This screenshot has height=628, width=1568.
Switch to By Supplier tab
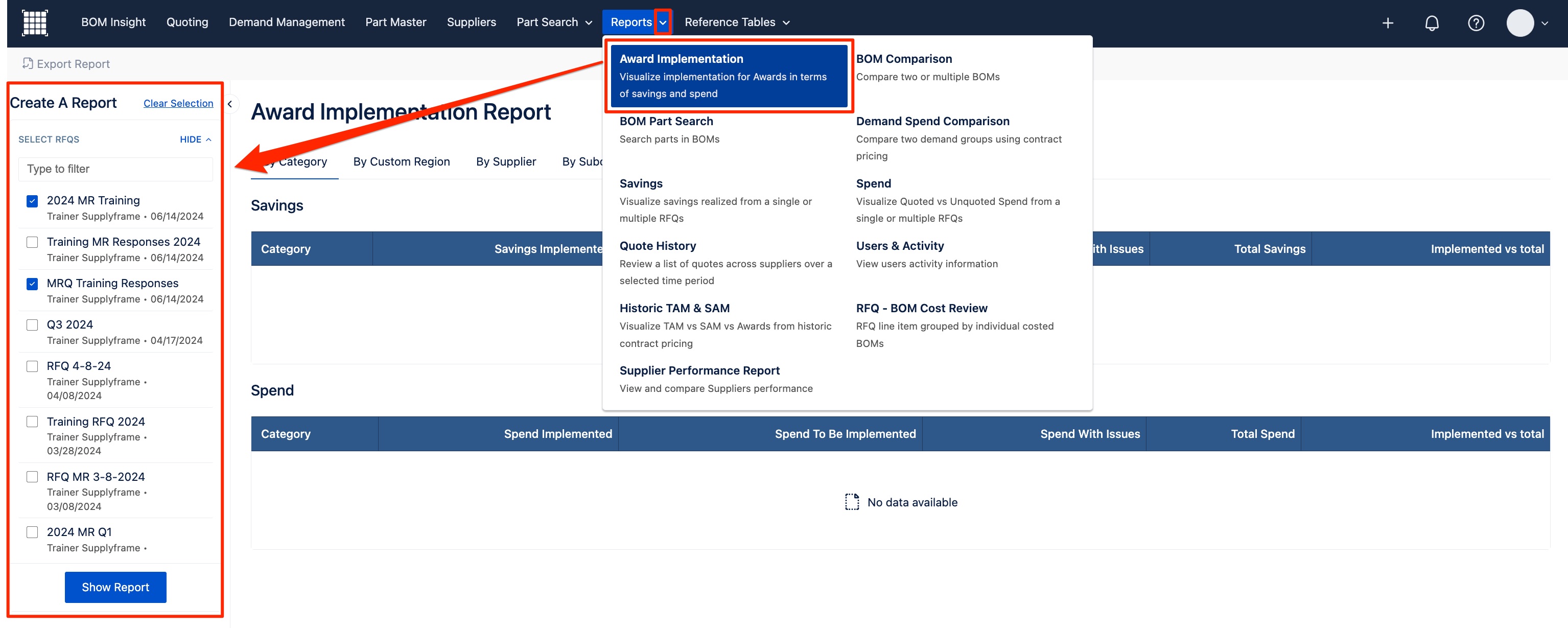(x=506, y=161)
